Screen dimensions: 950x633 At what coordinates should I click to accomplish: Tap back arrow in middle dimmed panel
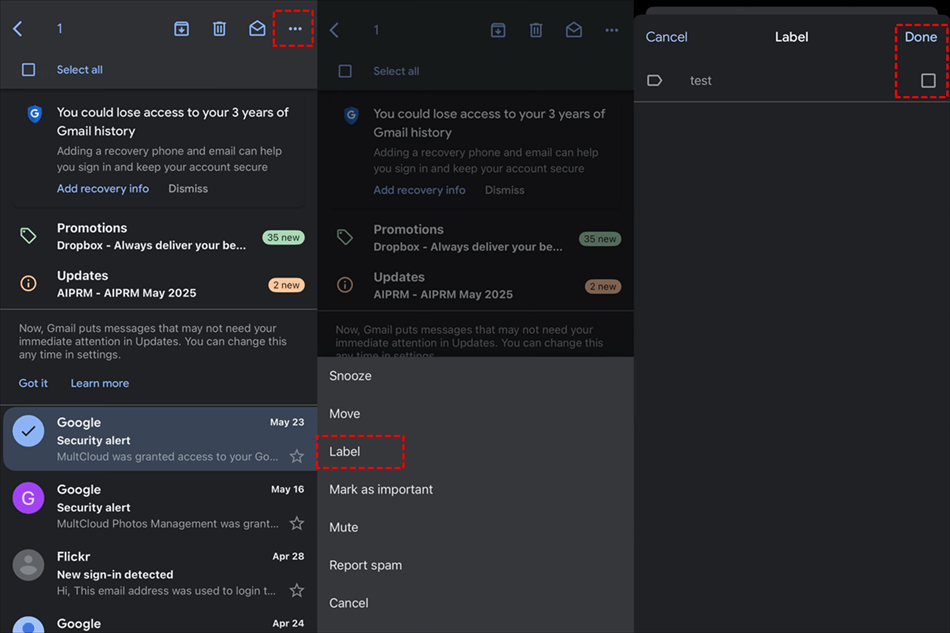[334, 30]
